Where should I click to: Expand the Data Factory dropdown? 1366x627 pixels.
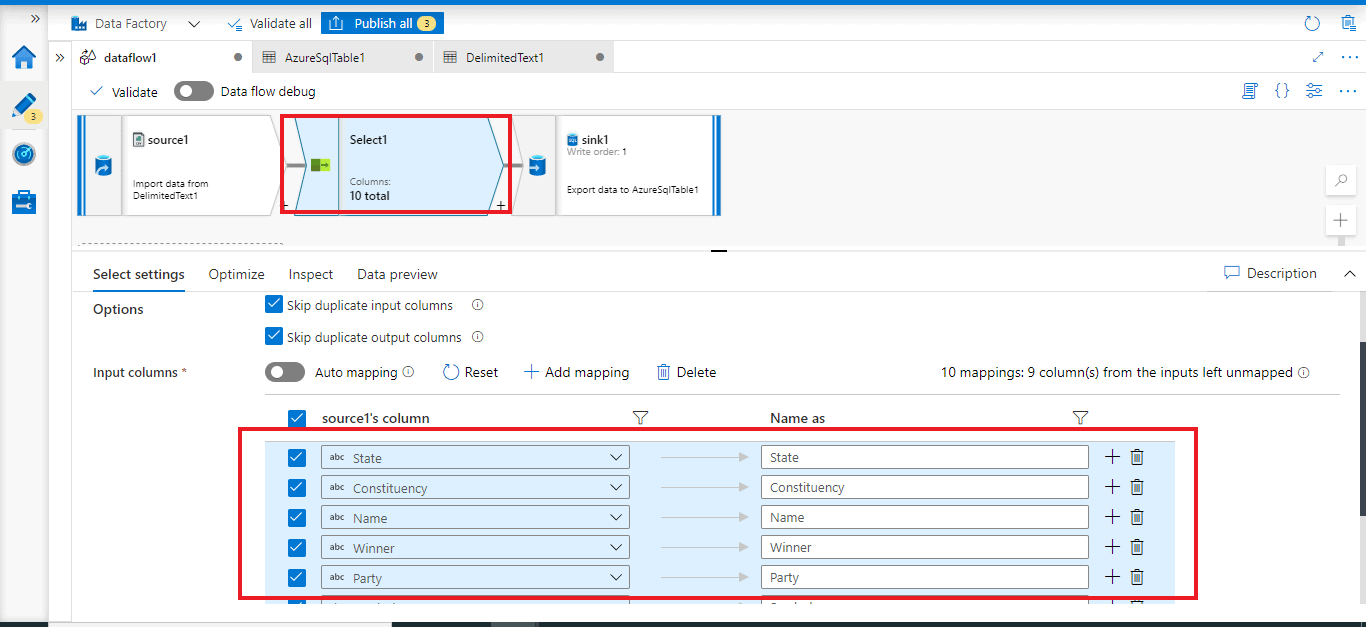[194, 23]
